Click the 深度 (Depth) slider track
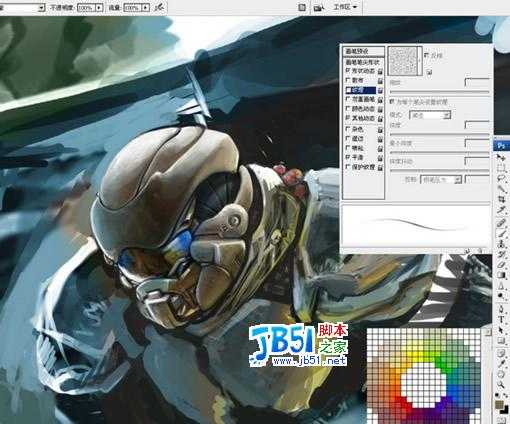Image resolution: width=510 pixels, height=424 pixels. [x=440, y=134]
